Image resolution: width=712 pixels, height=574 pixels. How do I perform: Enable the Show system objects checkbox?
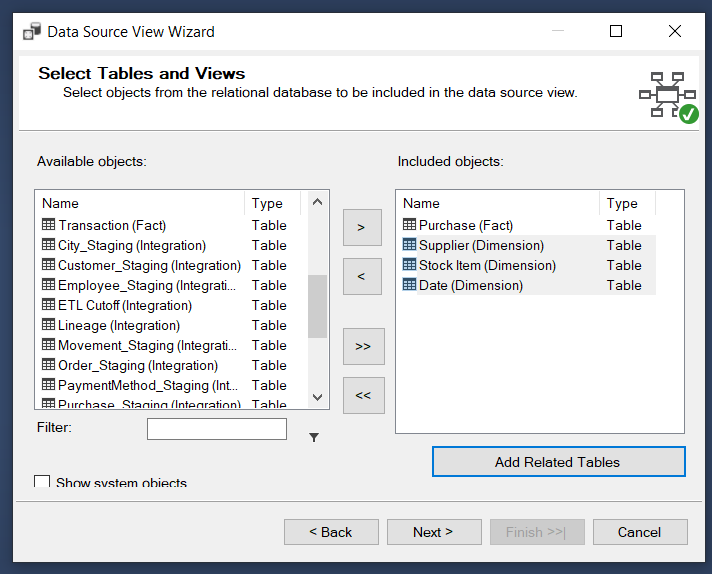pos(42,483)
